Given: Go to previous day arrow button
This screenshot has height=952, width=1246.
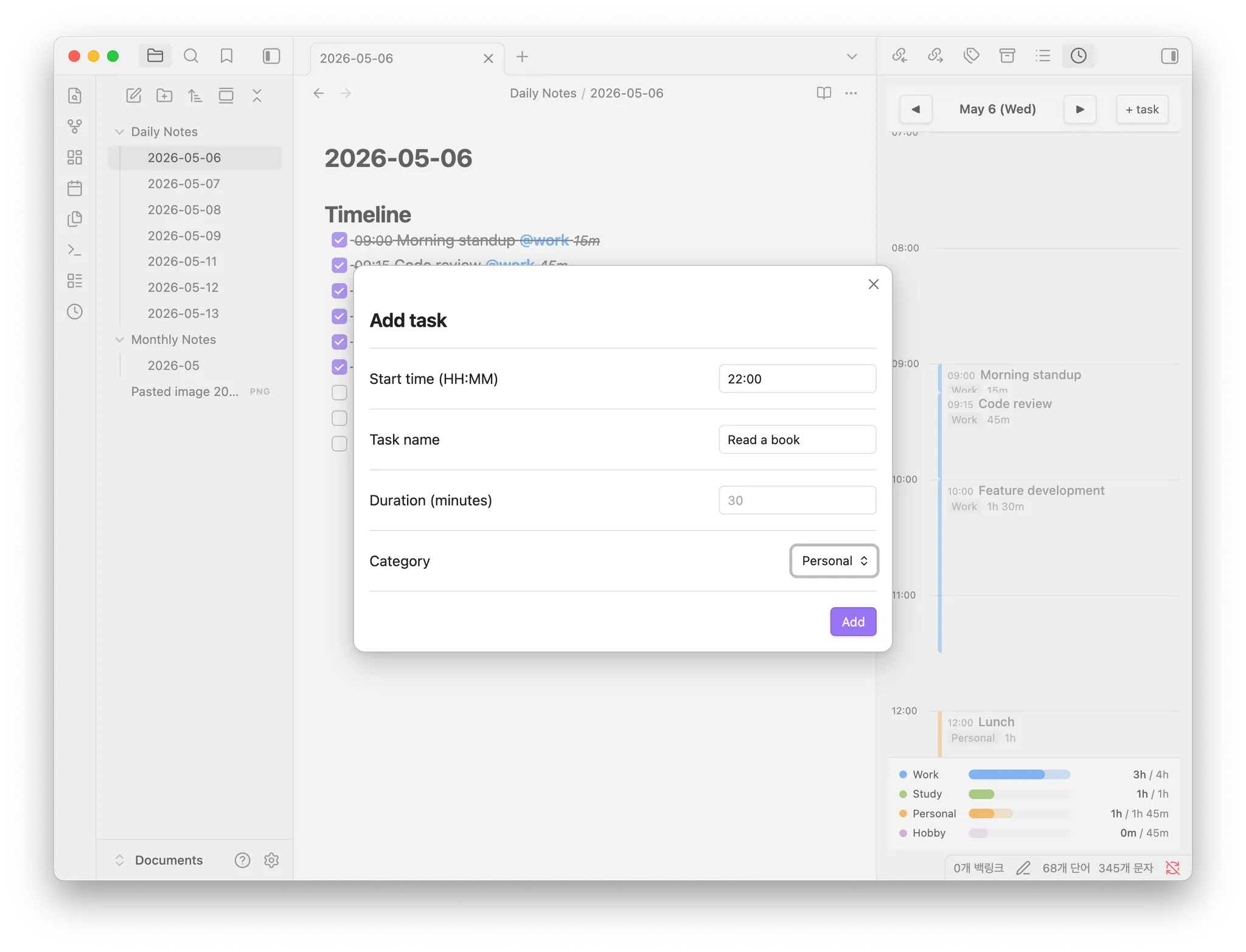Looking at the screenshot, I should click(x=916, y=109).
